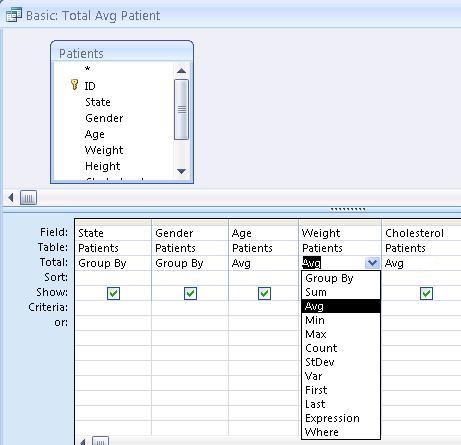Select the highlighted Avg option in the list
Image resolution: width=461 pixels, height=445 pixels.
(x=341, y=306)
